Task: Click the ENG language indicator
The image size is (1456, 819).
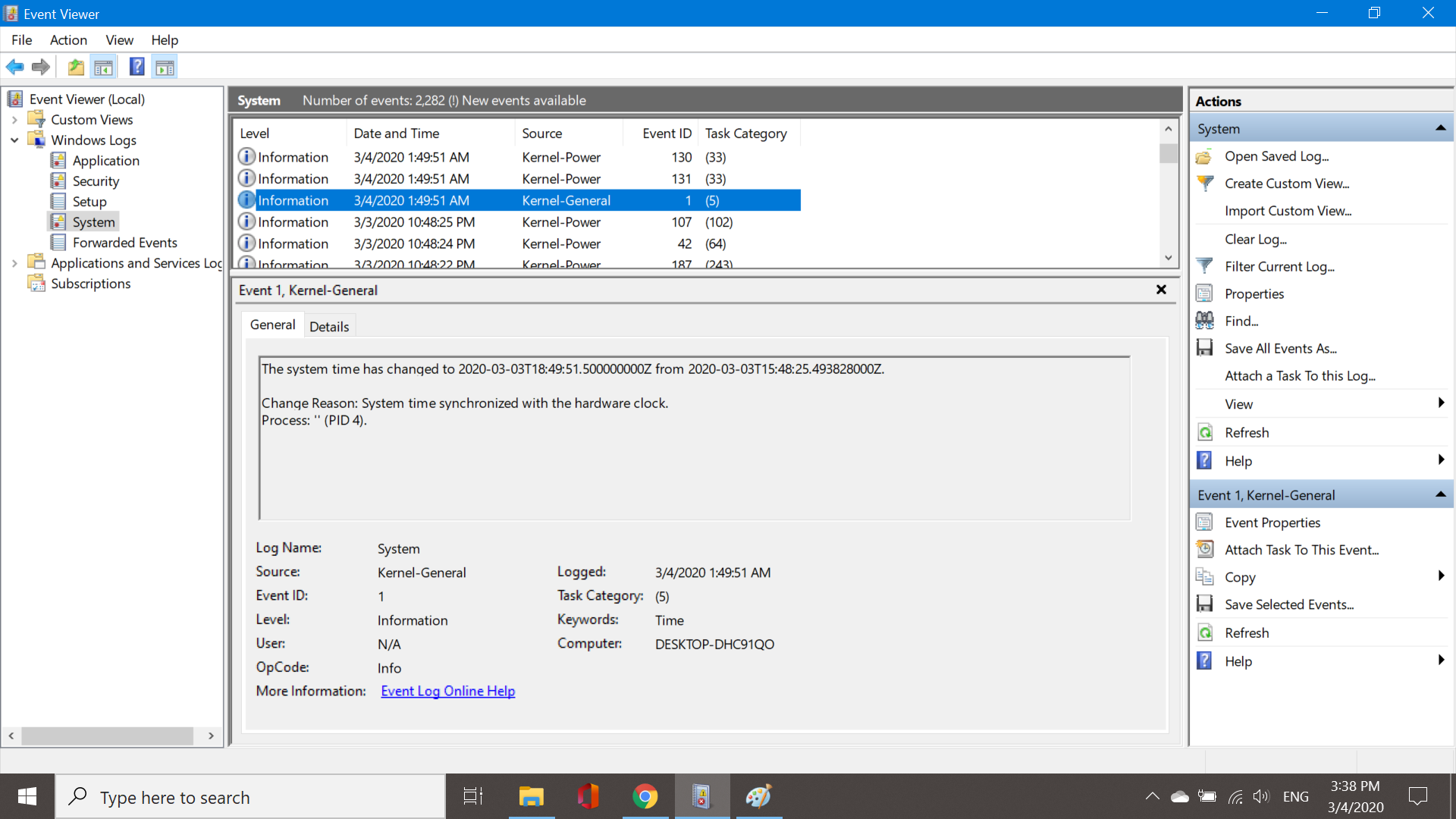Action: pos(1295,796)
